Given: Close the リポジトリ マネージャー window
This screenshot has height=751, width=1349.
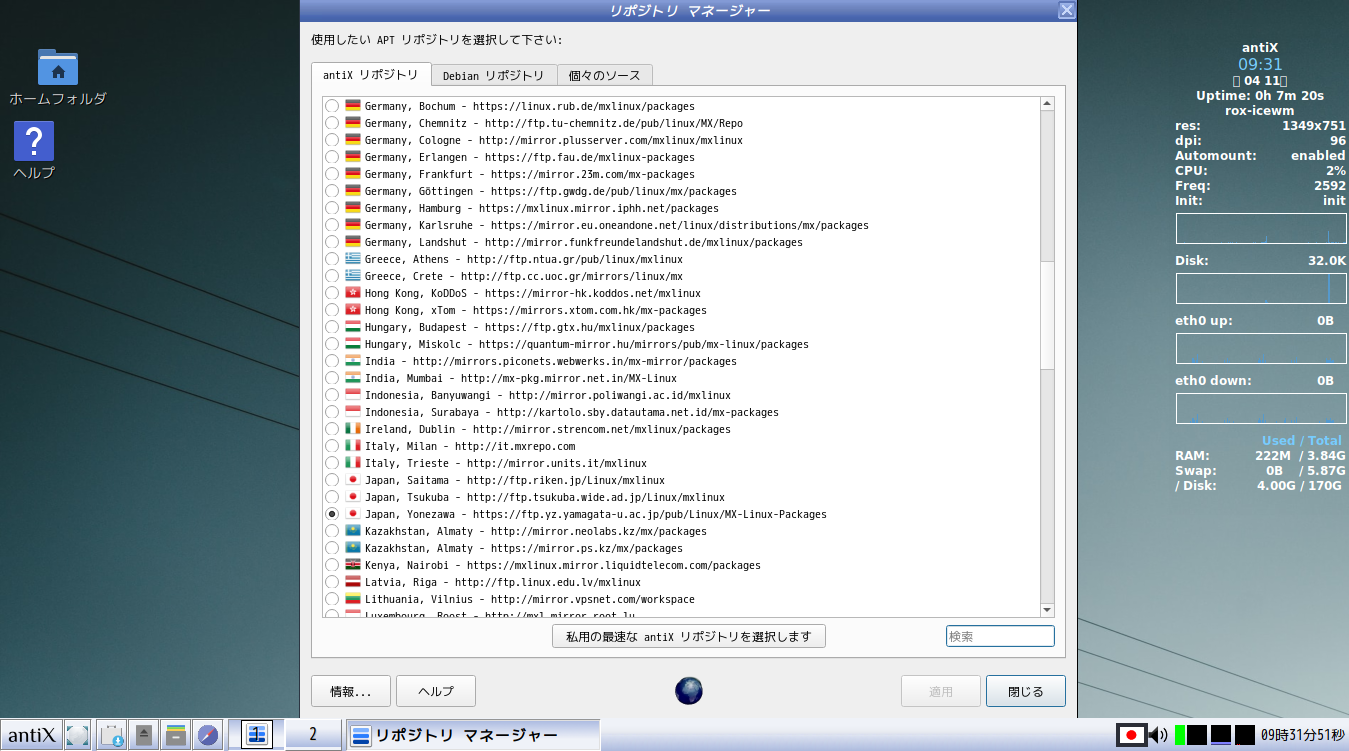Looking at the screenshot, I should point(1067,10).
